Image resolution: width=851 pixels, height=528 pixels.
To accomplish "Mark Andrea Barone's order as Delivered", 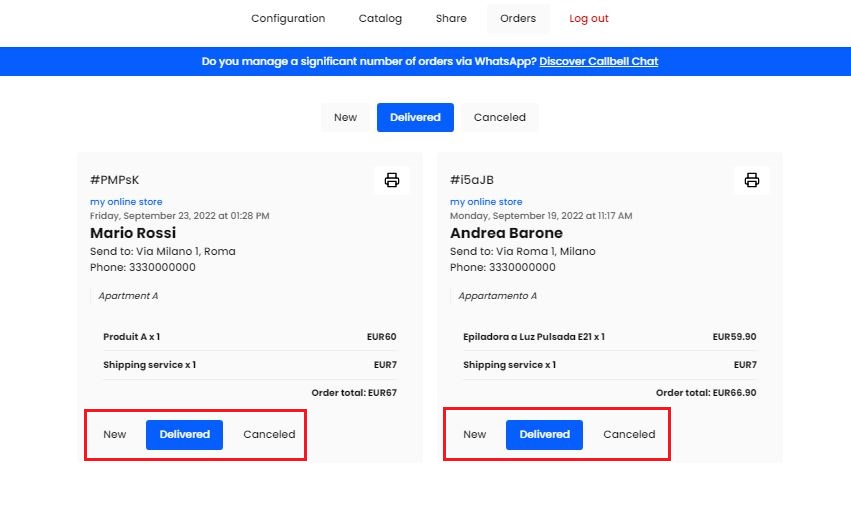I will click(544, 434).
